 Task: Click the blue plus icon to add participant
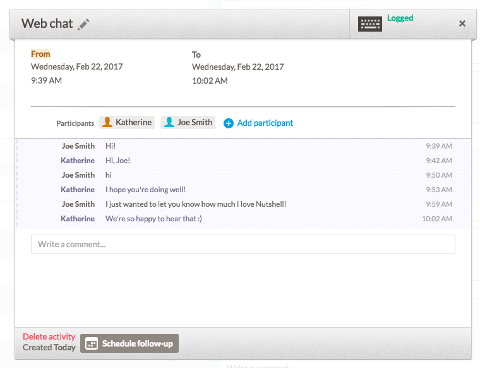click(x=228, y=123)
